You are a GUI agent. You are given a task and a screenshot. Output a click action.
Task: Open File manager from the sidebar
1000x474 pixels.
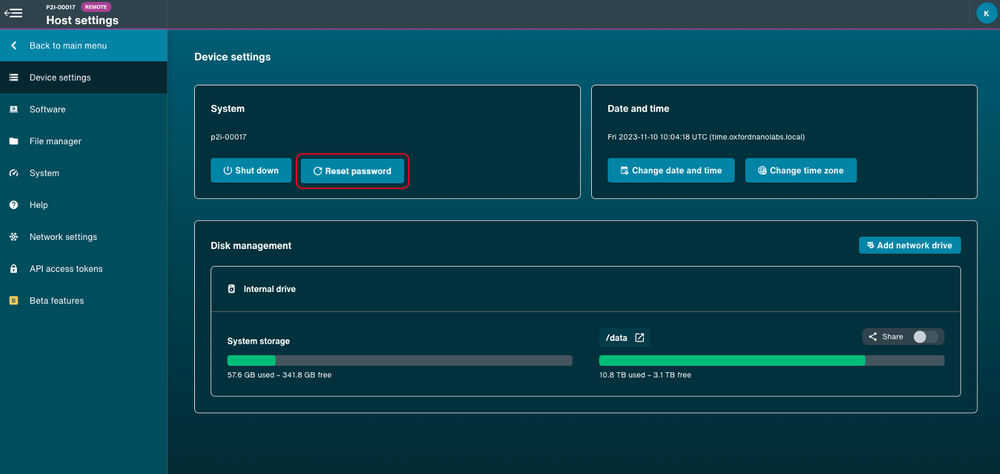[84, 142]
